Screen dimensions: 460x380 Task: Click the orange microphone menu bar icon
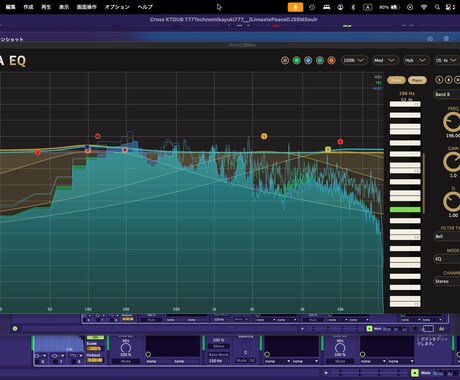295,7
